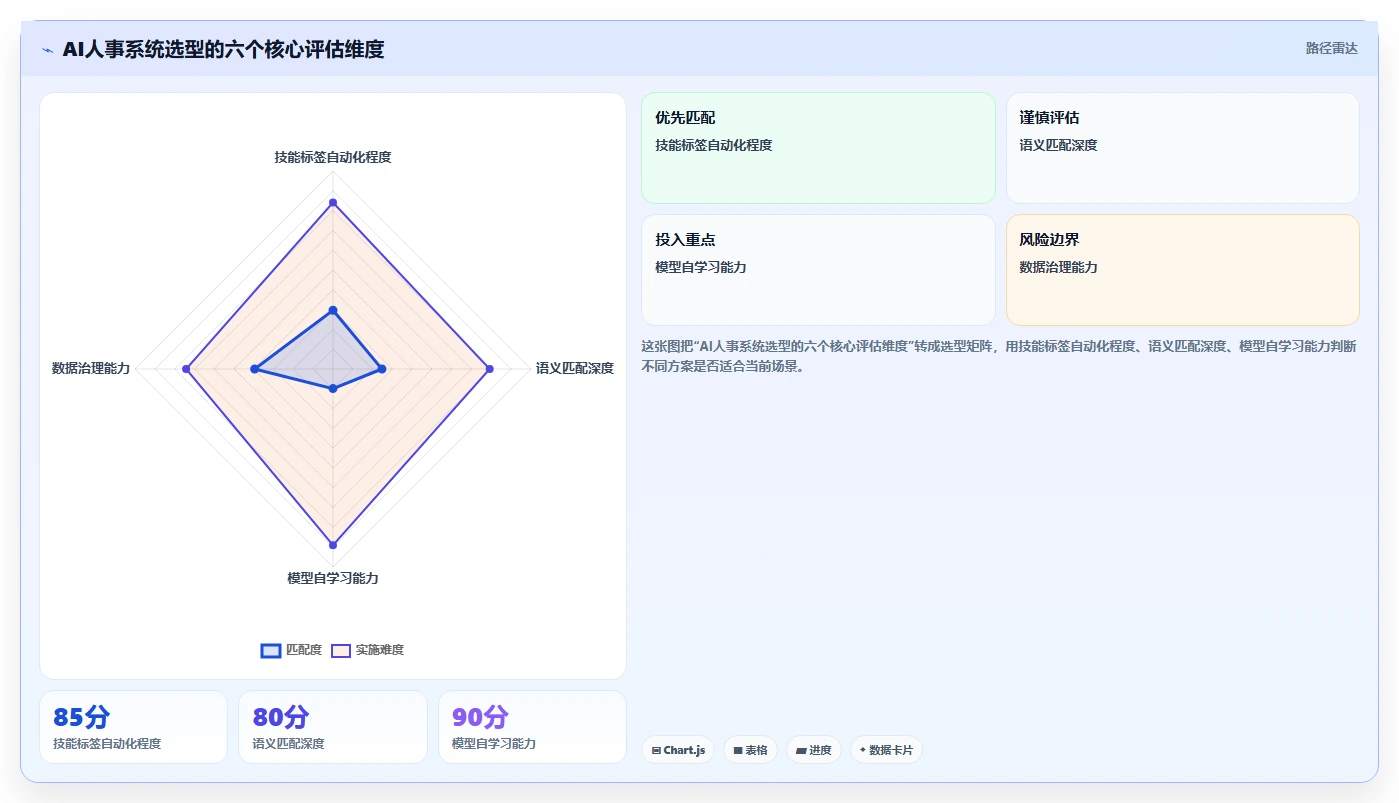
Task: Open the 投入重点 card
Action: (x=818, y=270)
